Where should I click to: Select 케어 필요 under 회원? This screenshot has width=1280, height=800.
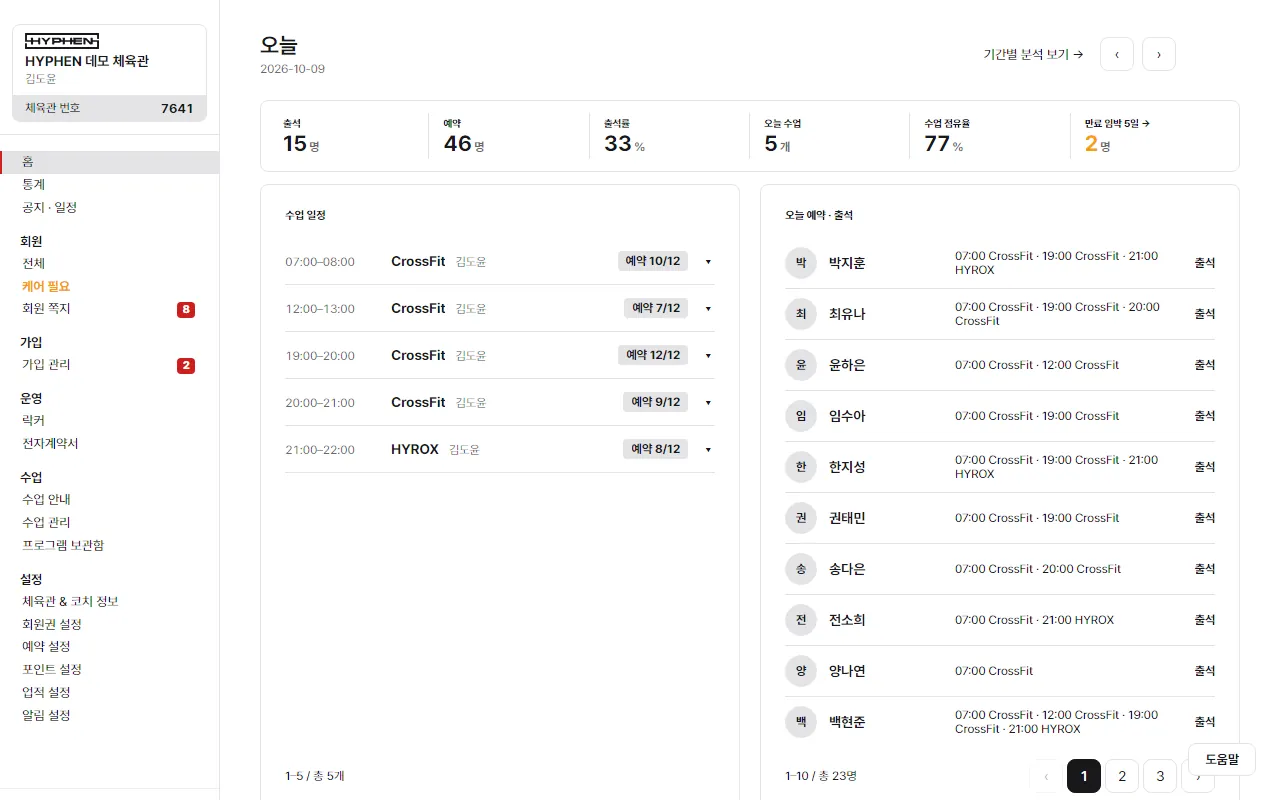(x=109, y=286)
